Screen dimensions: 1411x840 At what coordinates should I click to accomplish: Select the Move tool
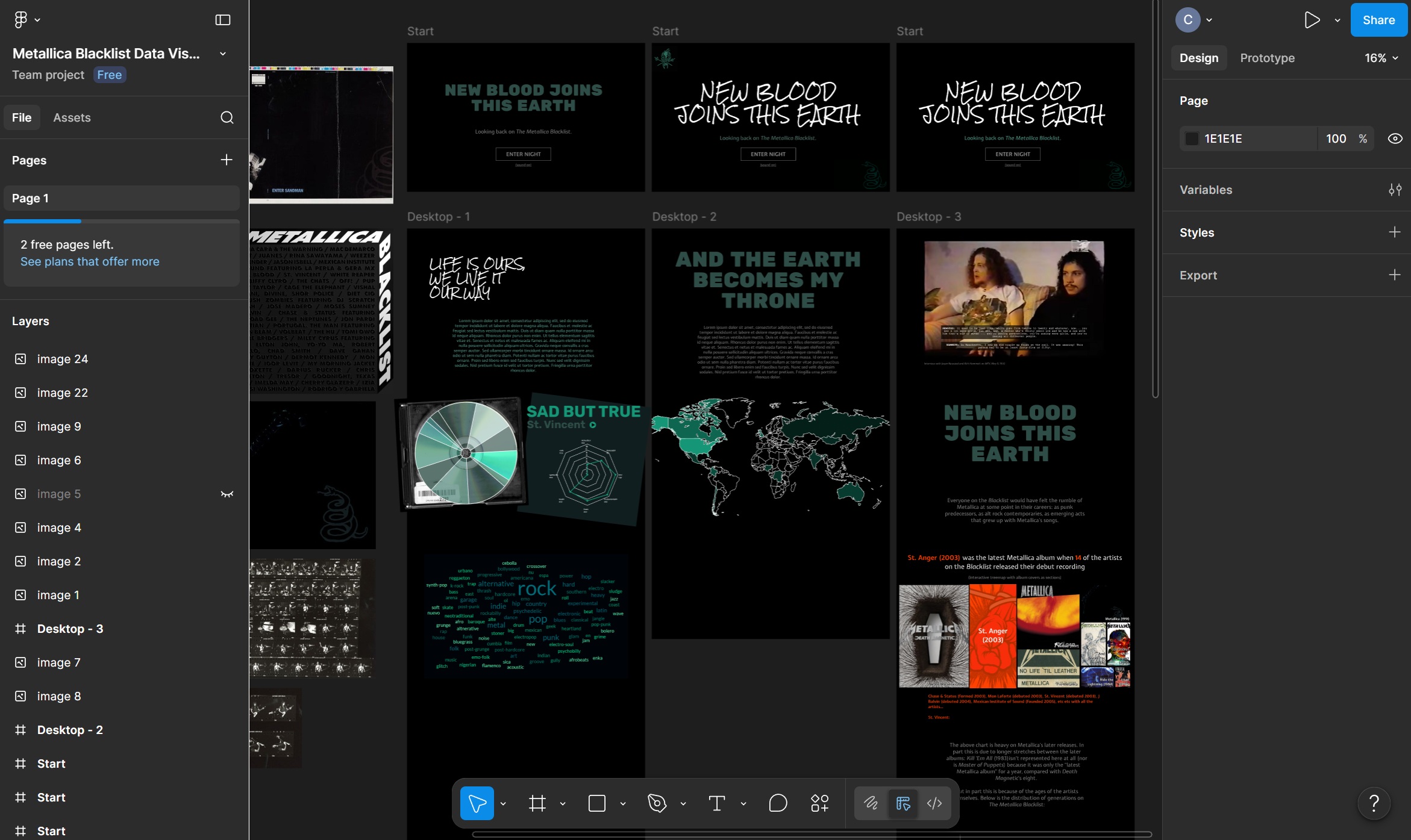tap(477, 803)
